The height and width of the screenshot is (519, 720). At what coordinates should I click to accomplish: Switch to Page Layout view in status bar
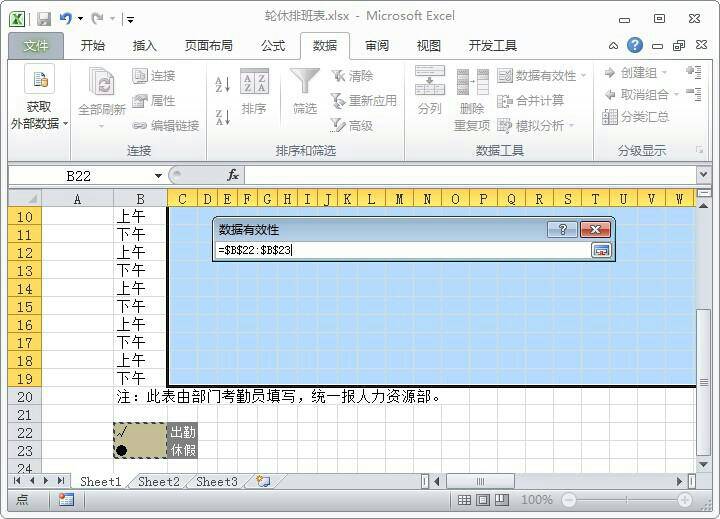pos(483,500)
